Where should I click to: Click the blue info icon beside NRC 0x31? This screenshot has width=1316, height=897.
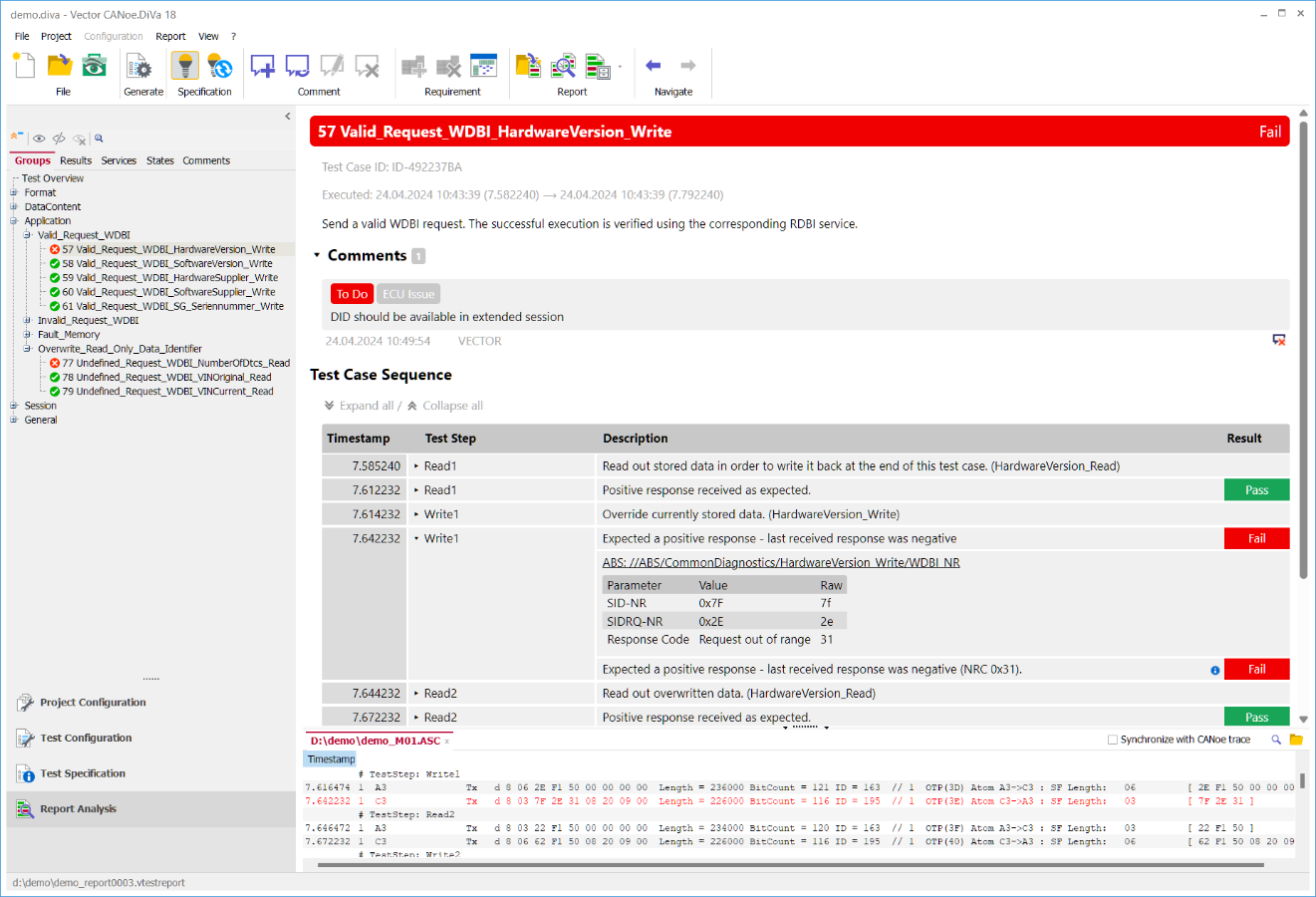coord(1214,670)
